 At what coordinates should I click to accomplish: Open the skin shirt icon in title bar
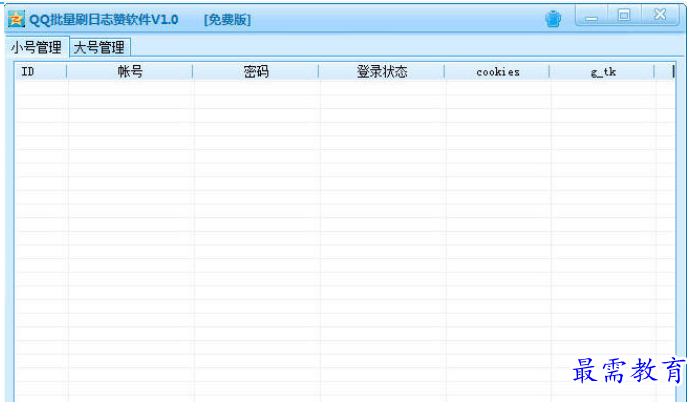click(x=553, y=19)
